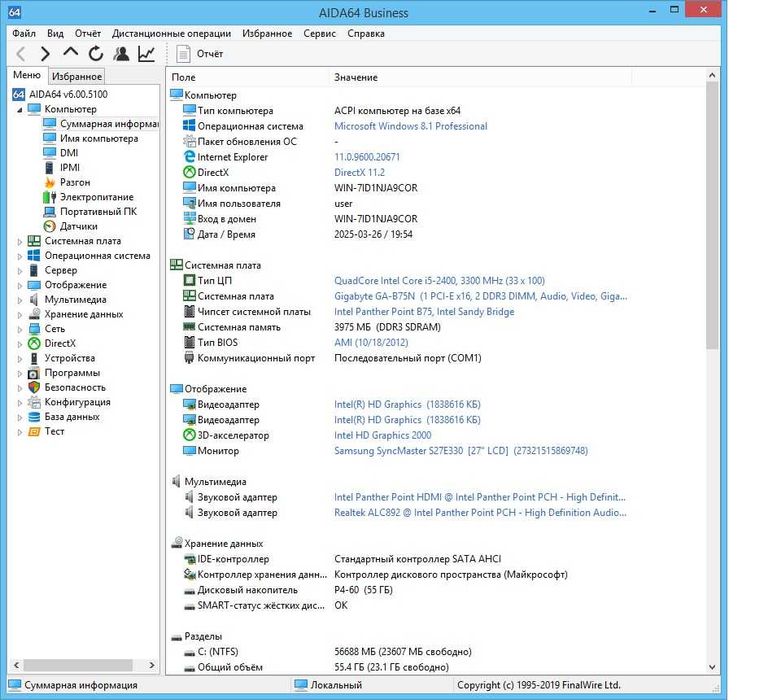The width and height of the screenshot is (781, 700).
Task: Go up one level with Up arrow
Action: point(71,53)
